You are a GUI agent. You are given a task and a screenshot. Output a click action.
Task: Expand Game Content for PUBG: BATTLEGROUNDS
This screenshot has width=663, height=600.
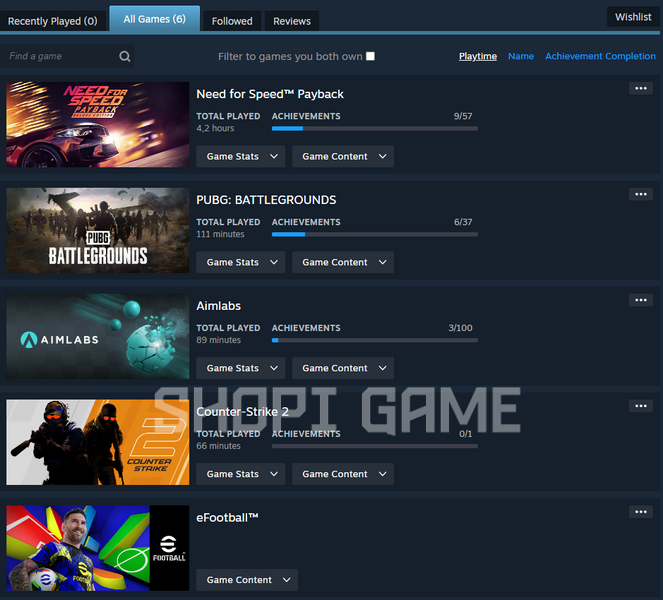click(343, 262)
